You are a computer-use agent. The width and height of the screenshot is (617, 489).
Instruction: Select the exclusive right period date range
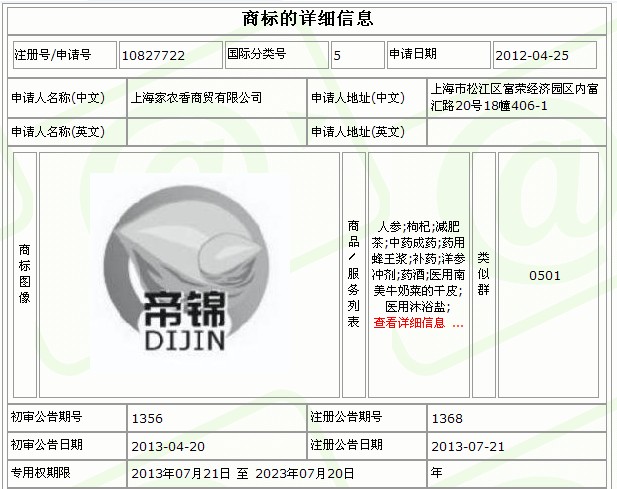238,472
